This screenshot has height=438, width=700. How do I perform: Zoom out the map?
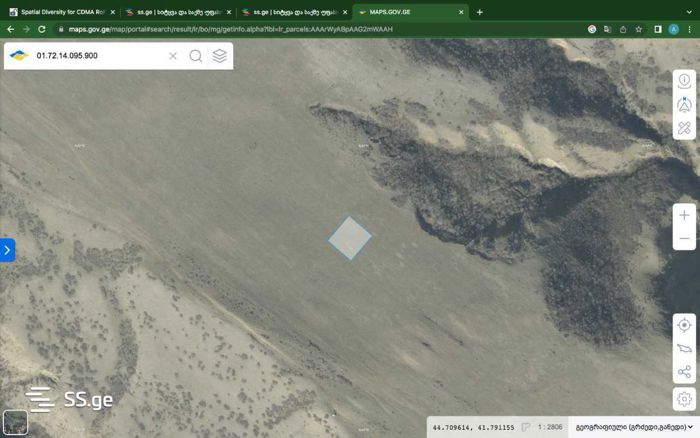pyautogui.click(x=684, y=238)
